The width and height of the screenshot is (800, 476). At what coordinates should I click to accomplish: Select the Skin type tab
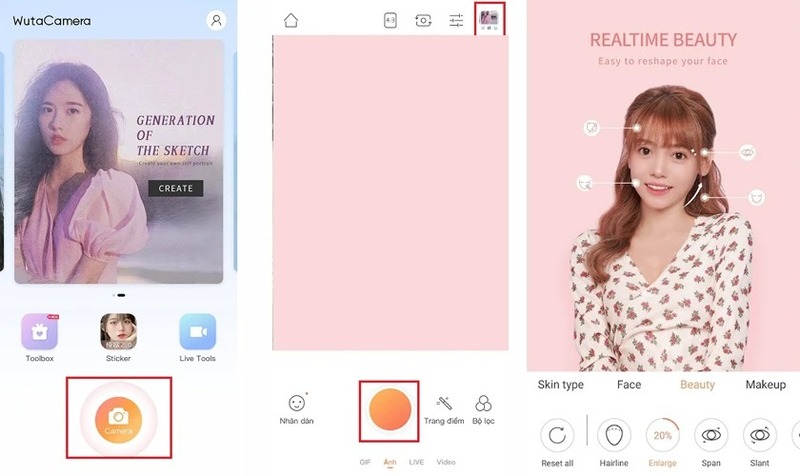[560, 385]
